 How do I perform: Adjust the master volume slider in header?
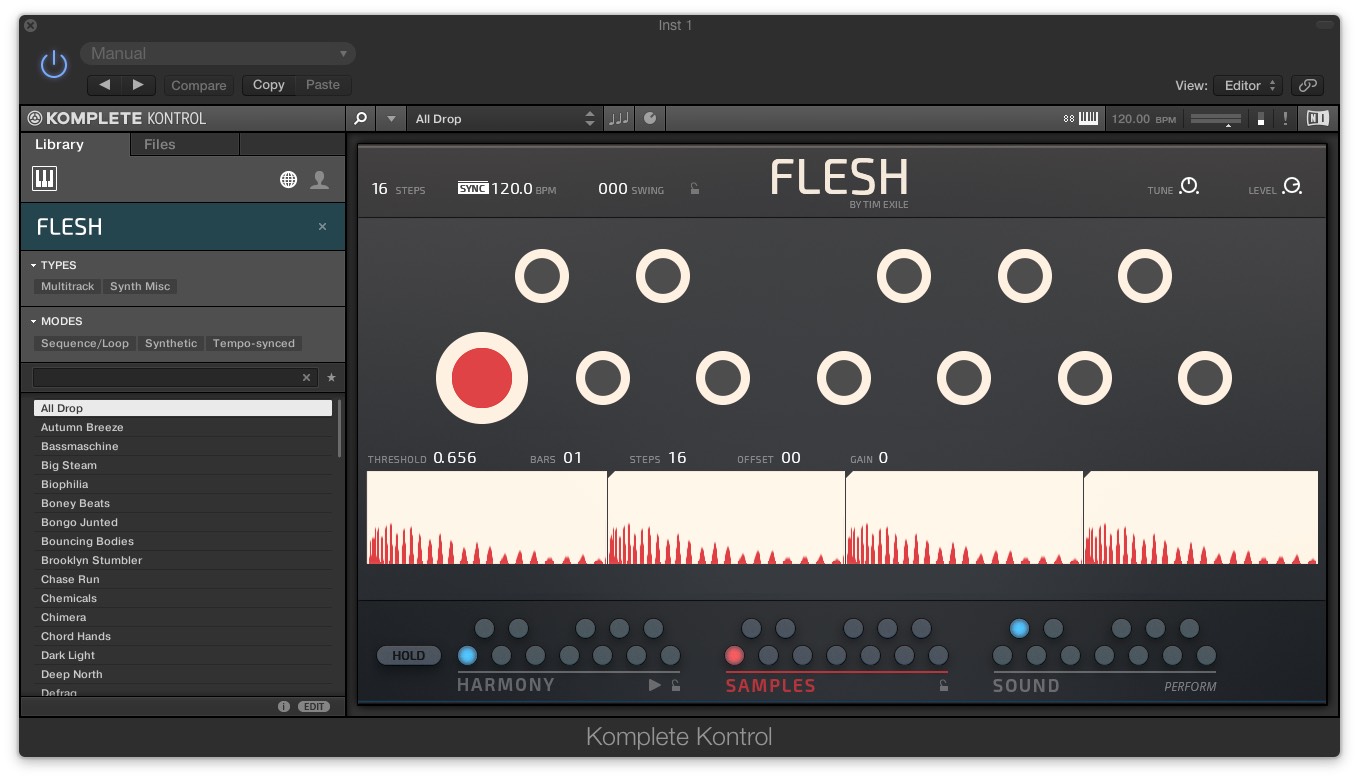point(1216,119)
